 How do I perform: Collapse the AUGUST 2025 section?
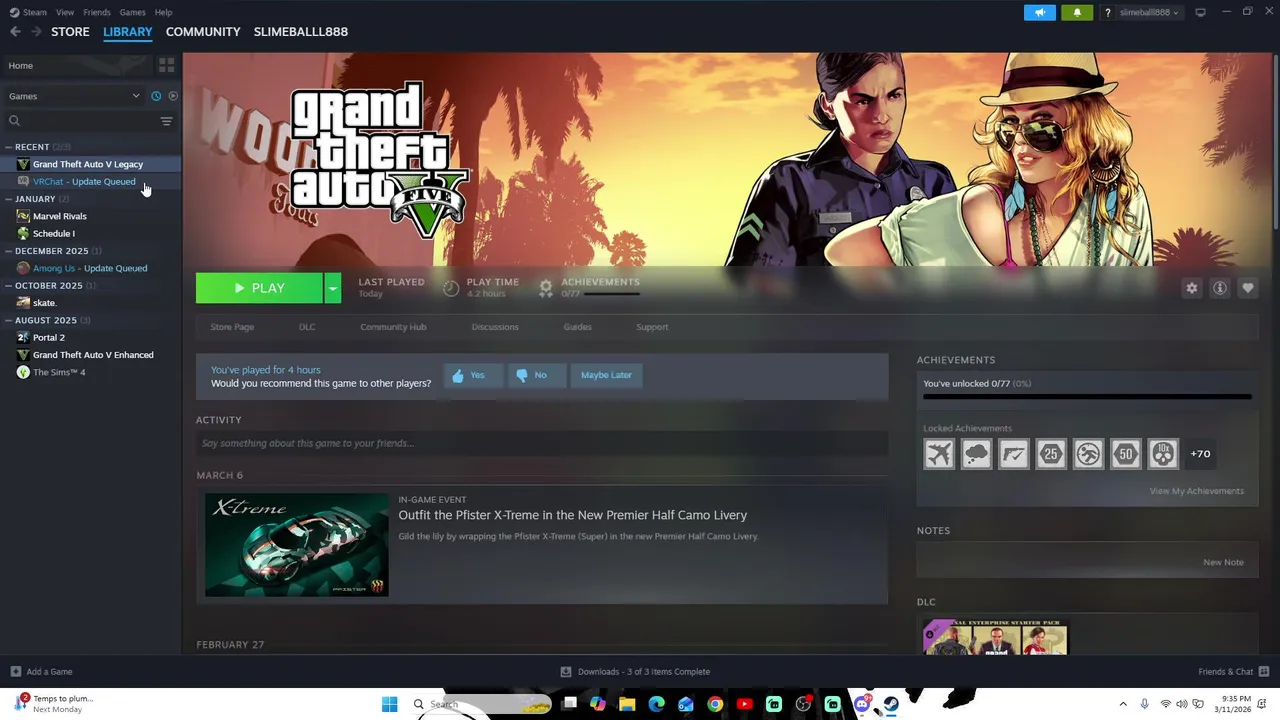click(46, 320)
